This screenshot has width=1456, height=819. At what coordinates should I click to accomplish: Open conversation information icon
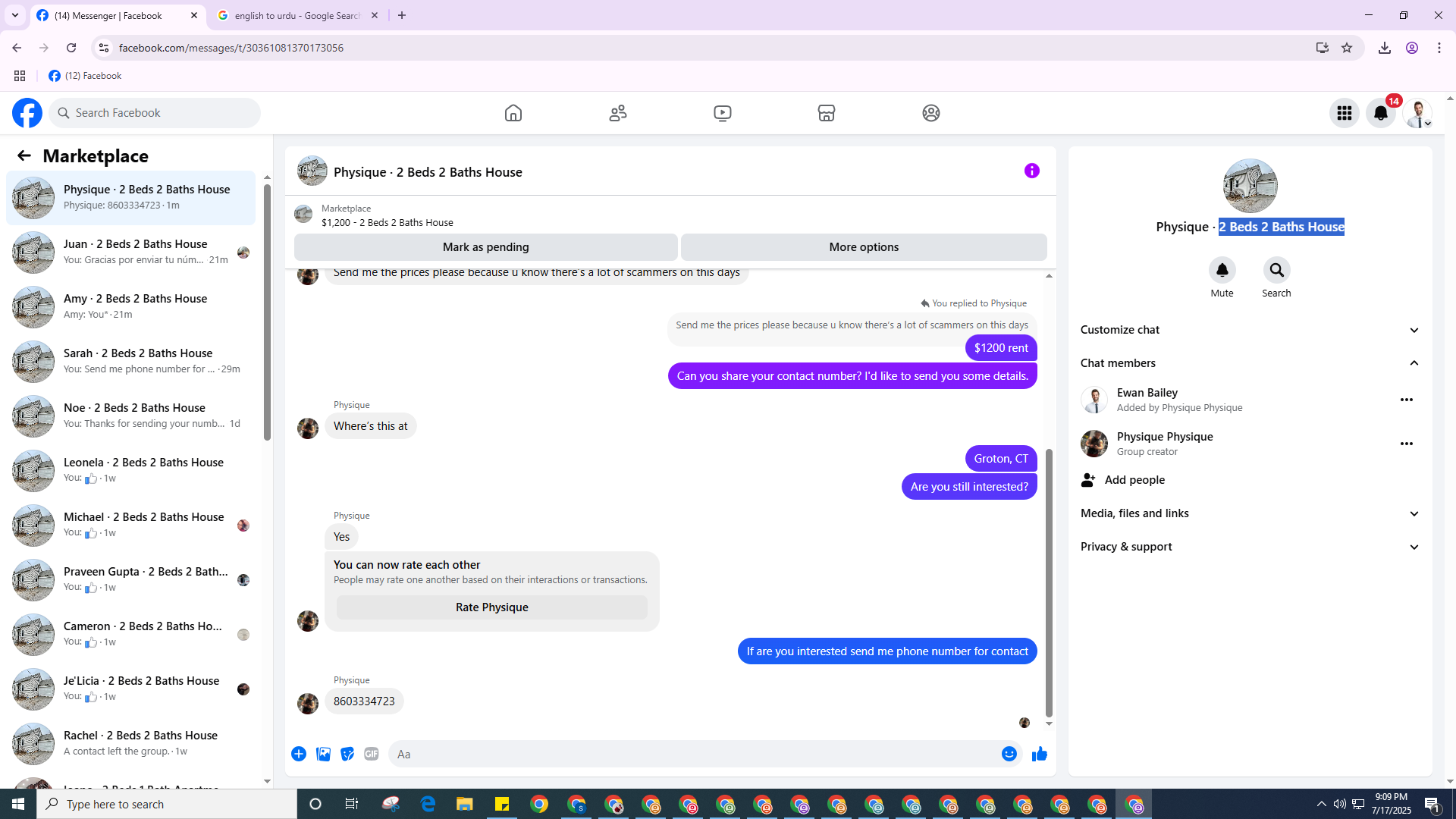[x=1032, y=171]
